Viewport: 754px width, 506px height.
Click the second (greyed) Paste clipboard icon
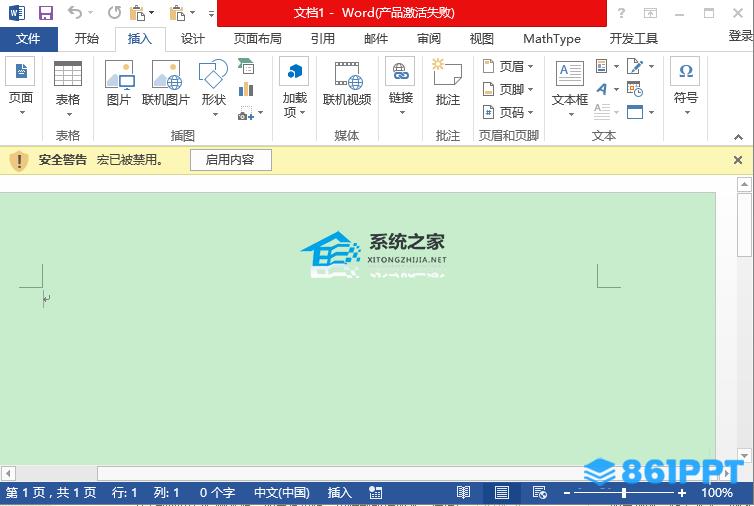pyautogui.click(x=177, y=13)
